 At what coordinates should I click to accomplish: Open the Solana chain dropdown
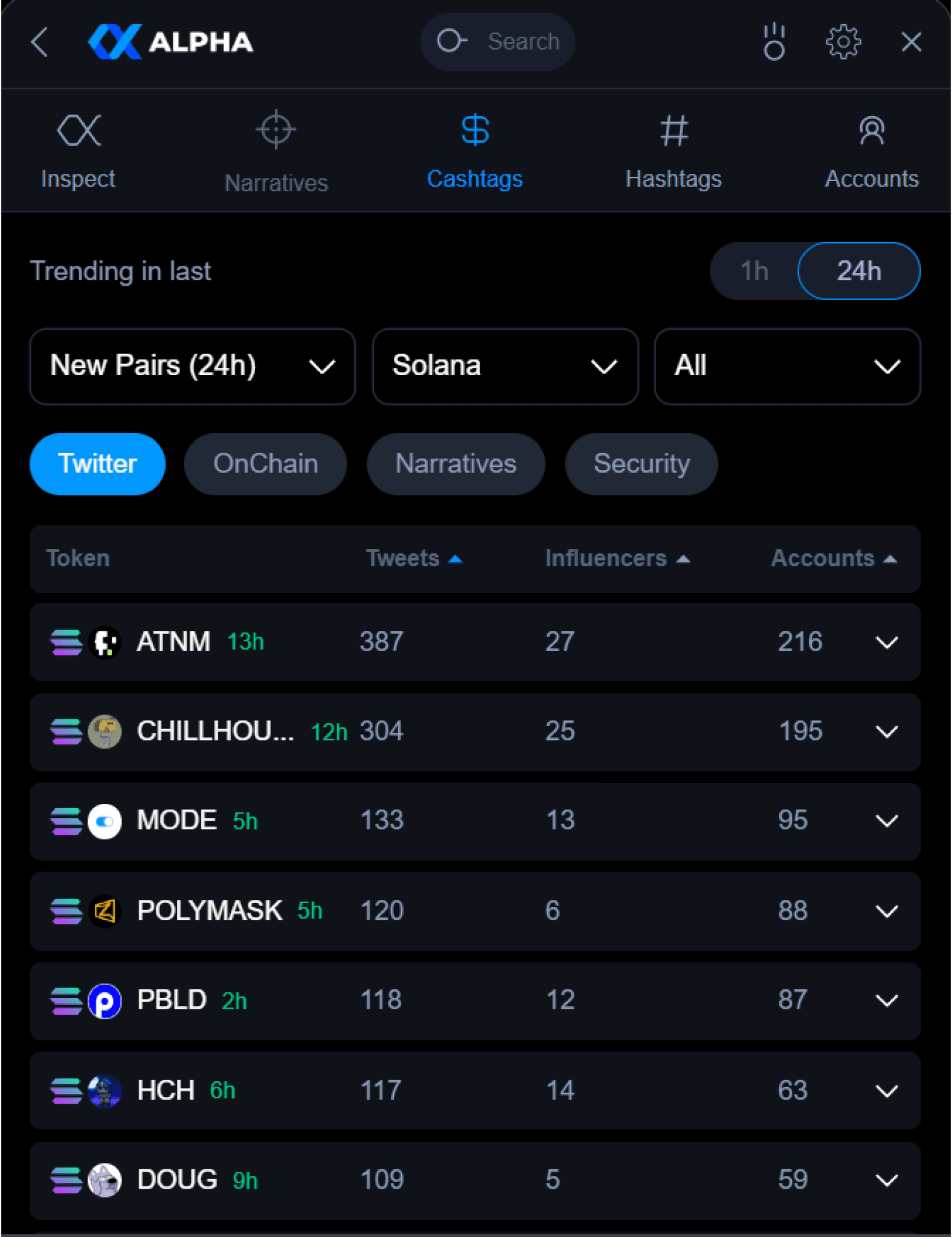pyautogui.click(x=505, y=367)
